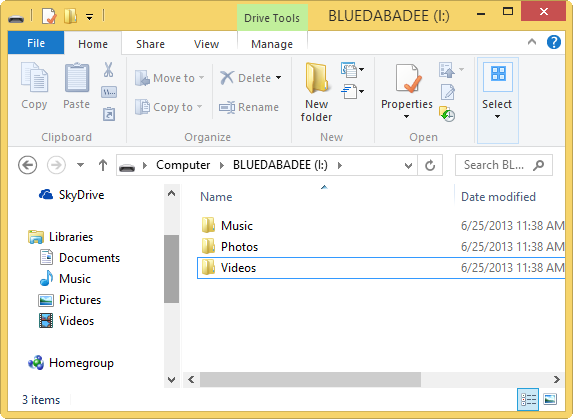Switch to large thumbnails view layout
Viewport: 573px width, 419px height.
(550, 399)
